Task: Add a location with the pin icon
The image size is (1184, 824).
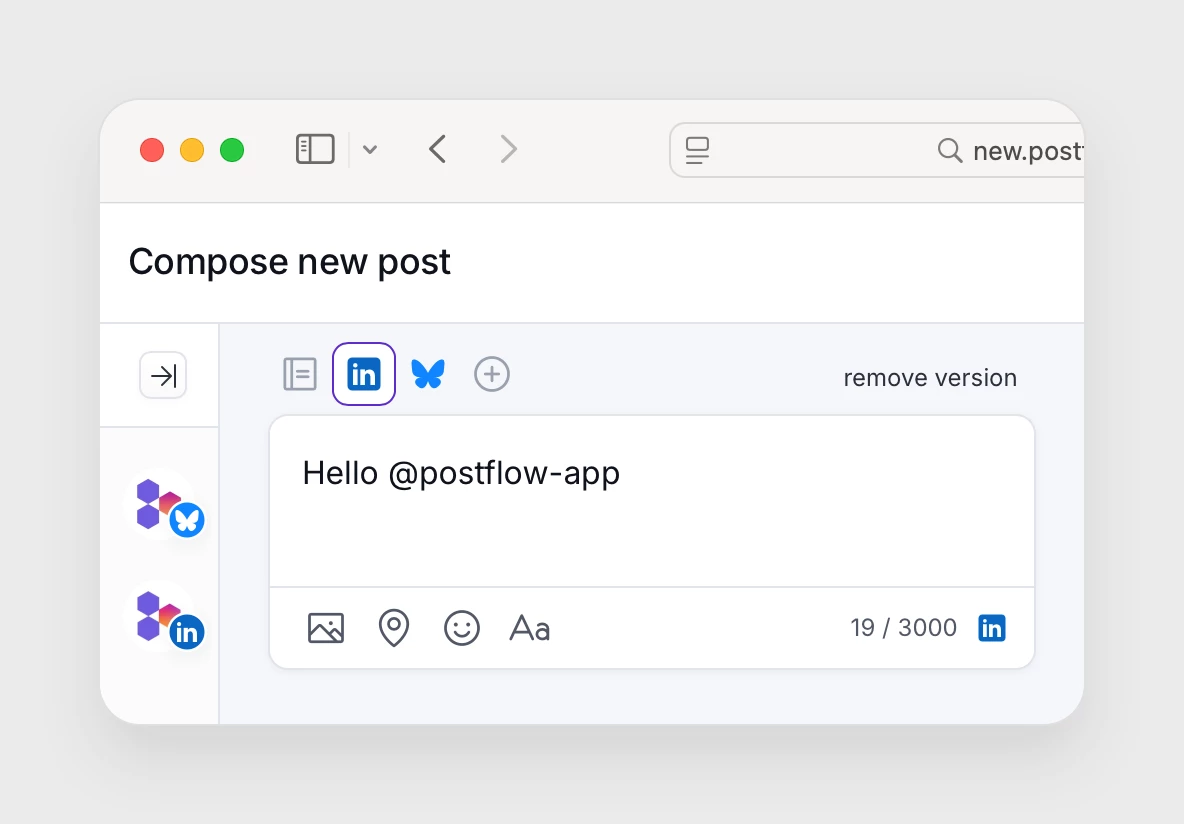Action: click(394, 628)
